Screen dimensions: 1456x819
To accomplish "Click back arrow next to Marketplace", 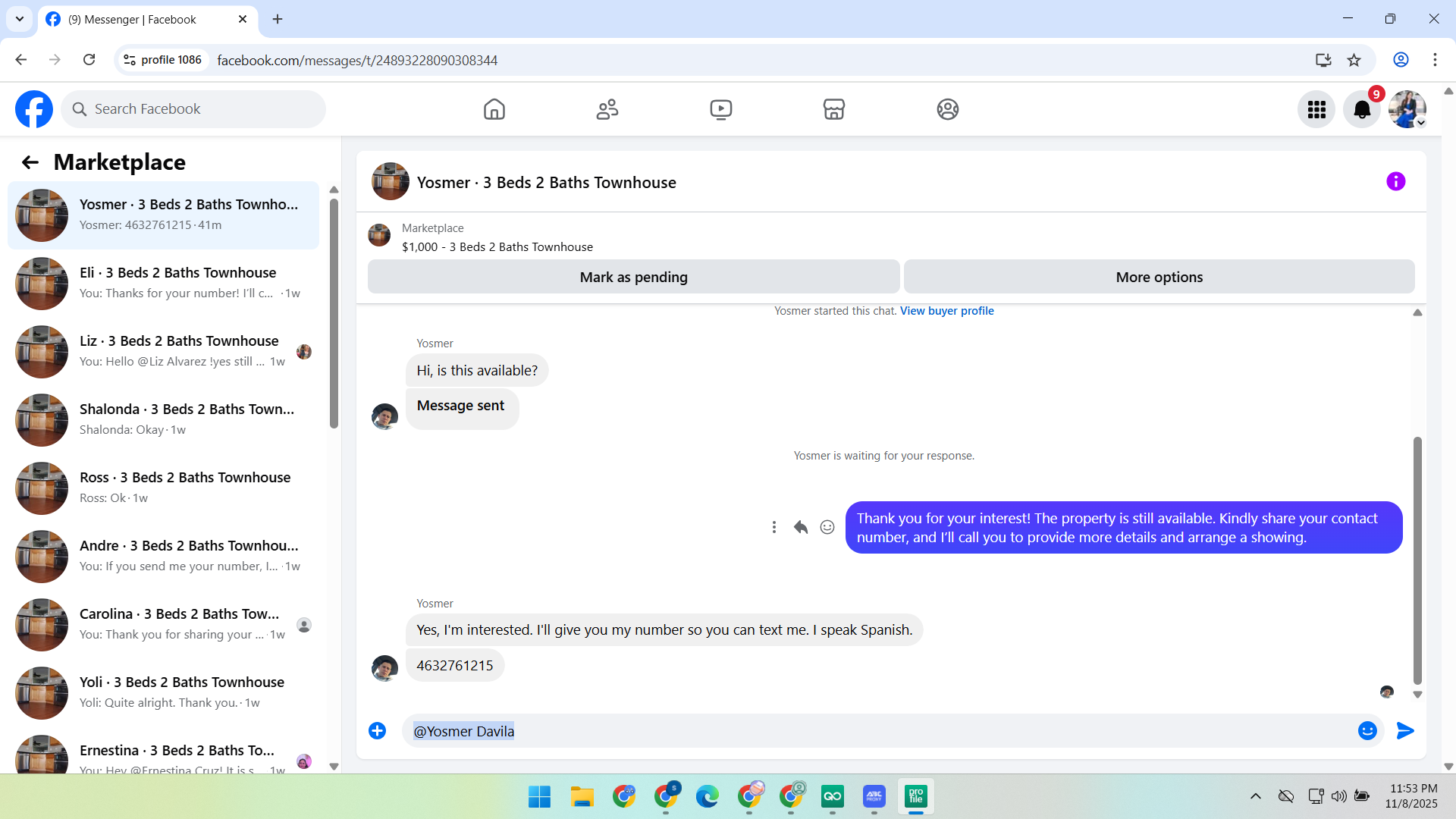I will [x=30, y=162].
